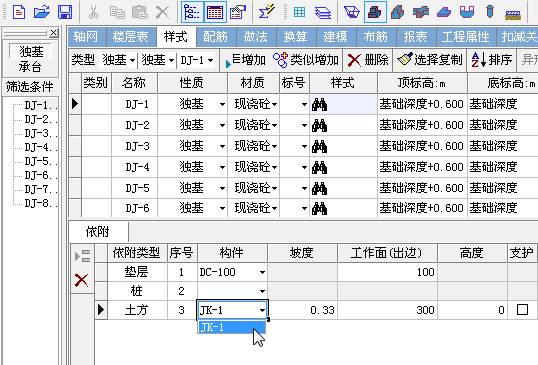Click red X delete icon in 依附 panel
This screenshot has width=538, height=365.
point(81,280)
